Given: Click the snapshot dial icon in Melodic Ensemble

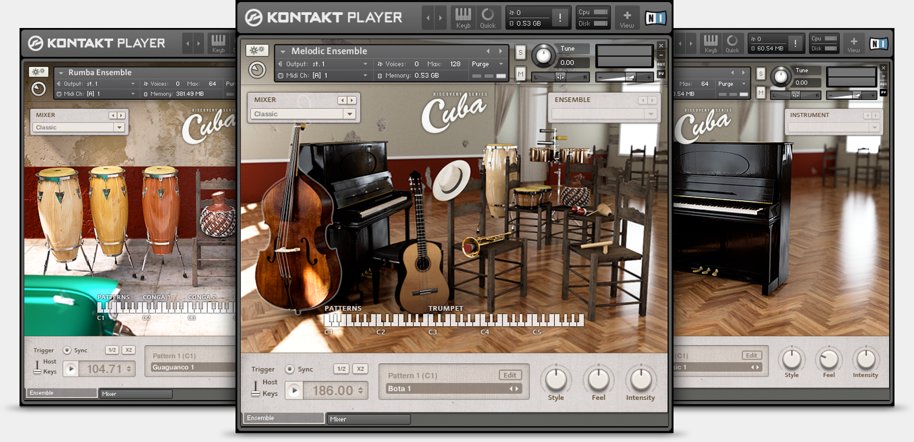Looking at the screenshot, I should point(256,70).
